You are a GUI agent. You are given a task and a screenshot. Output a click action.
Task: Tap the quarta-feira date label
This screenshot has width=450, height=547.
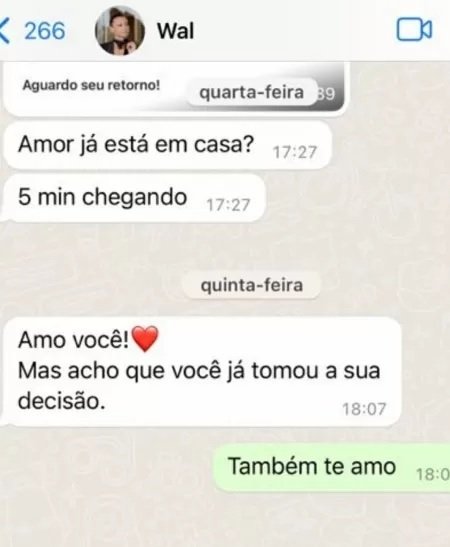tap(252, 92)
